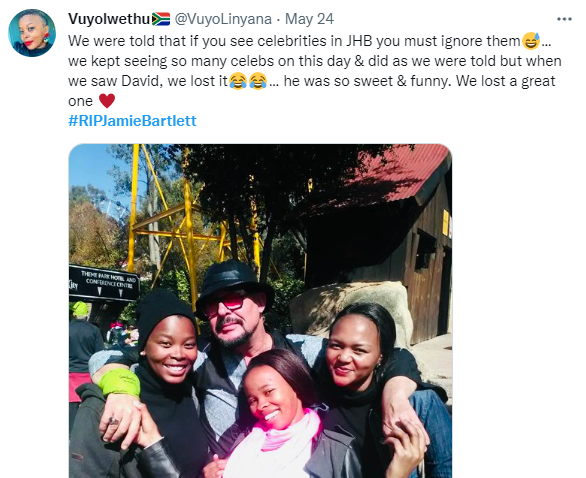Open the @VuyoLinyana handle link
This screenshot has height=478, width=586.
click(x=223, y=19)
